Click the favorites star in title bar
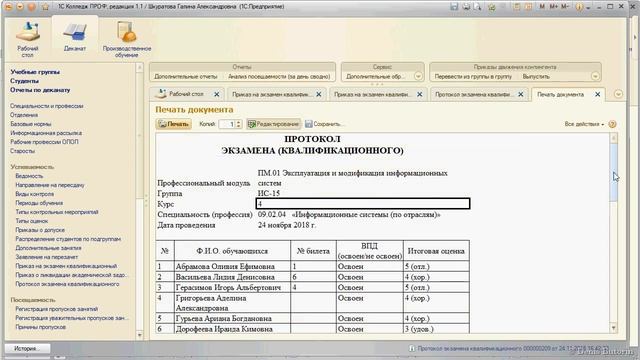The width and height of the screenshot is (640, 360). [x=45, y=7]
